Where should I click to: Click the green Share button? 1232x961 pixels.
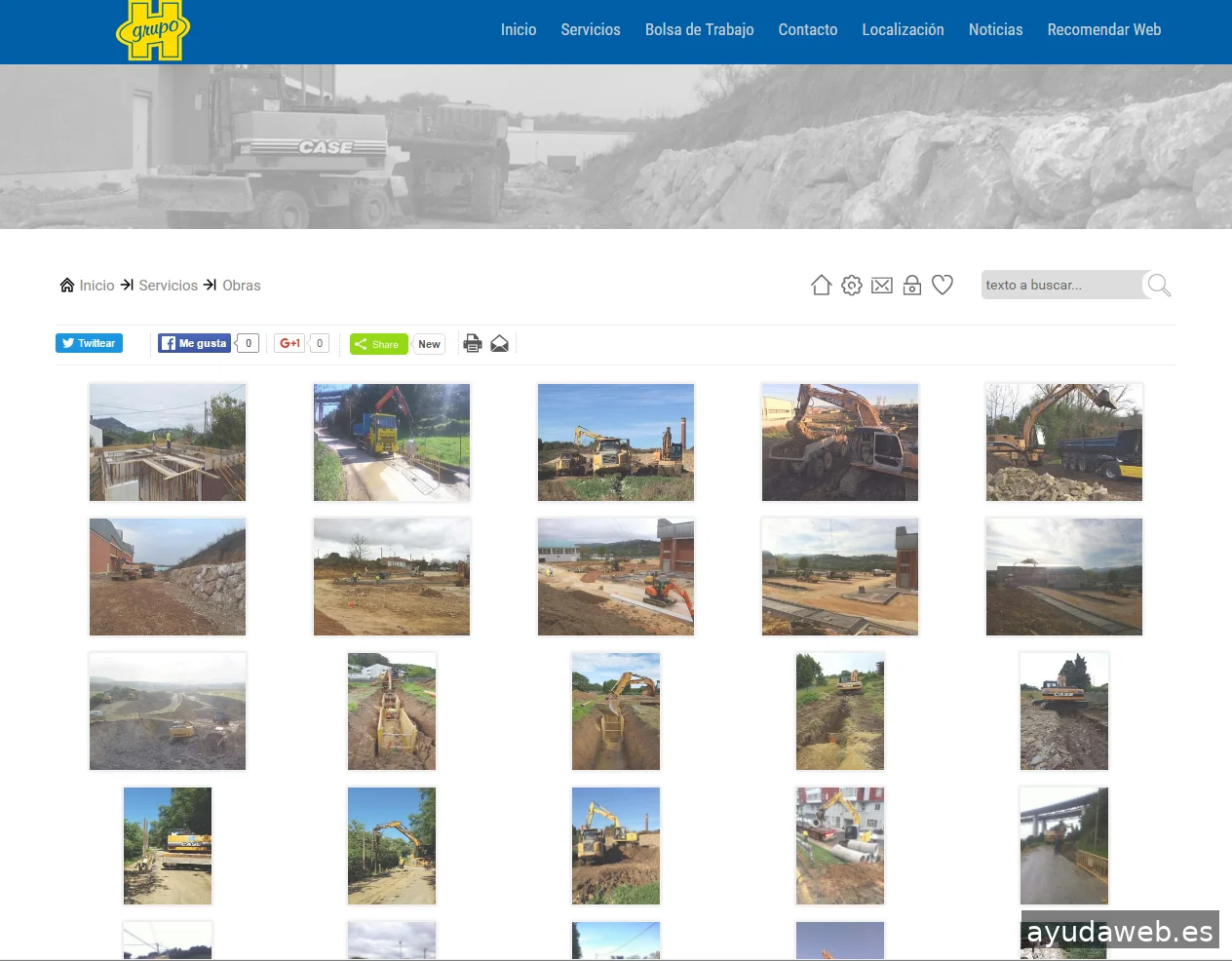[378, 344]
